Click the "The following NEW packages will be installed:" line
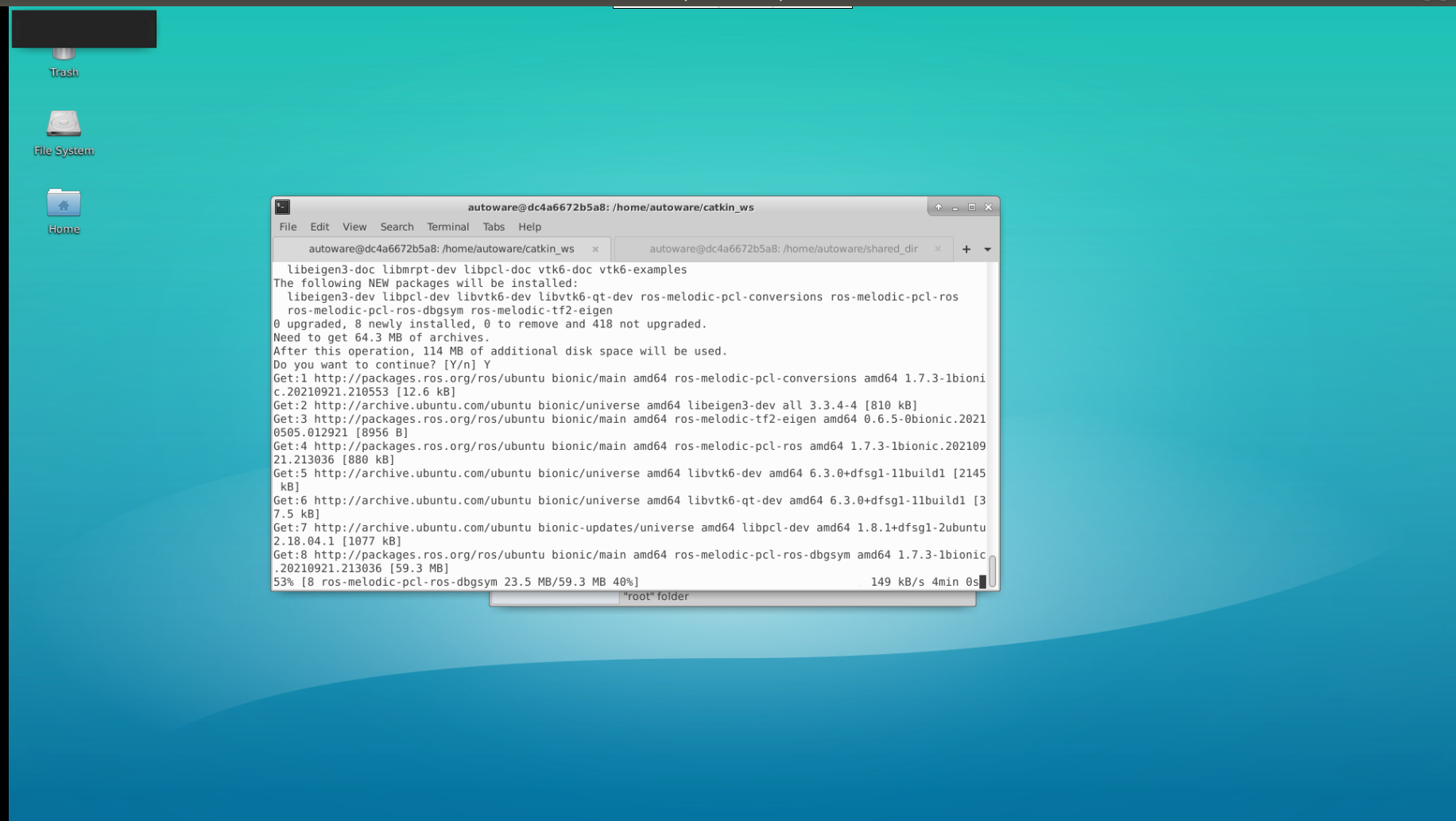The width and height of the screenshot is (1456, 821). click(426, 283)
